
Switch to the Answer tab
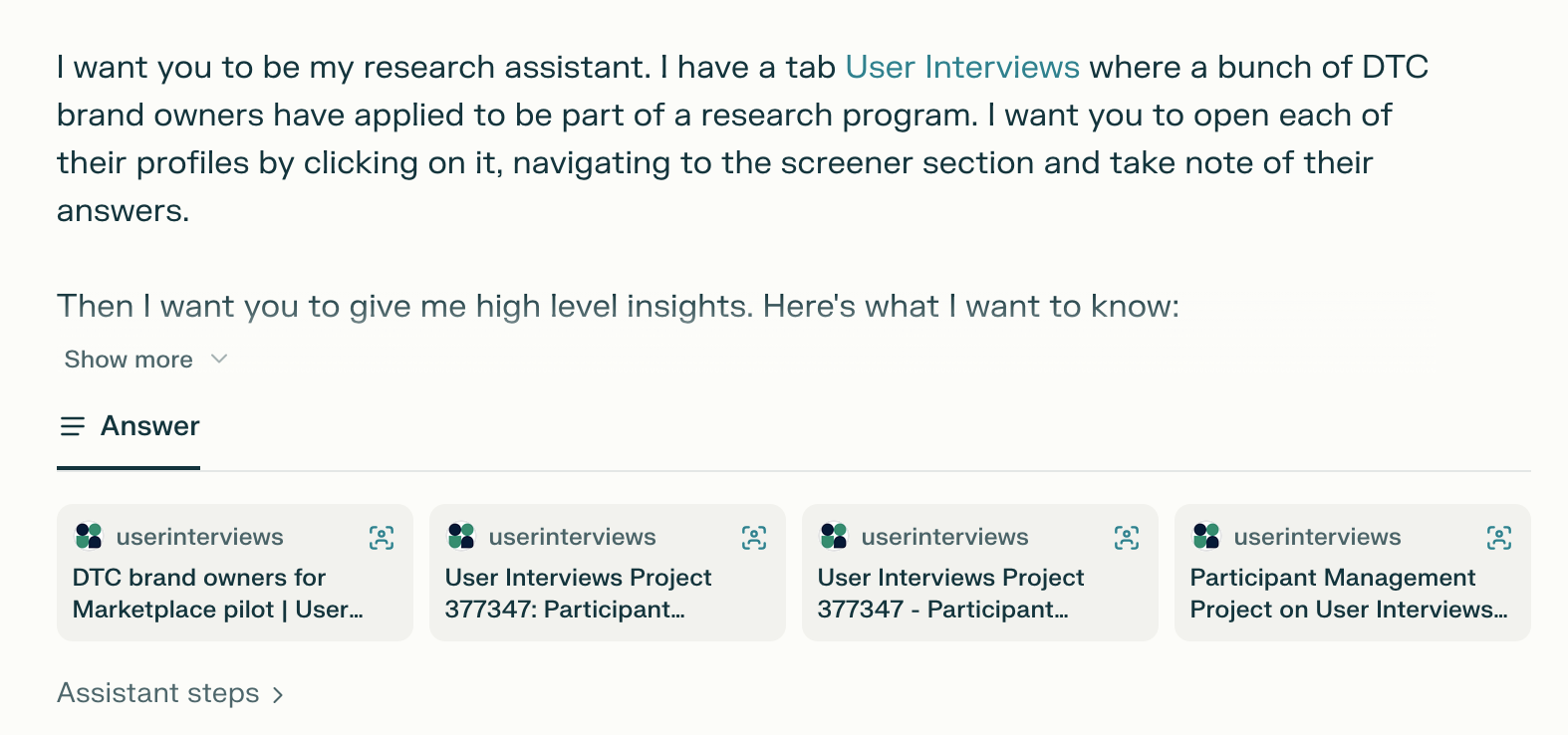[x=149, y=426]
